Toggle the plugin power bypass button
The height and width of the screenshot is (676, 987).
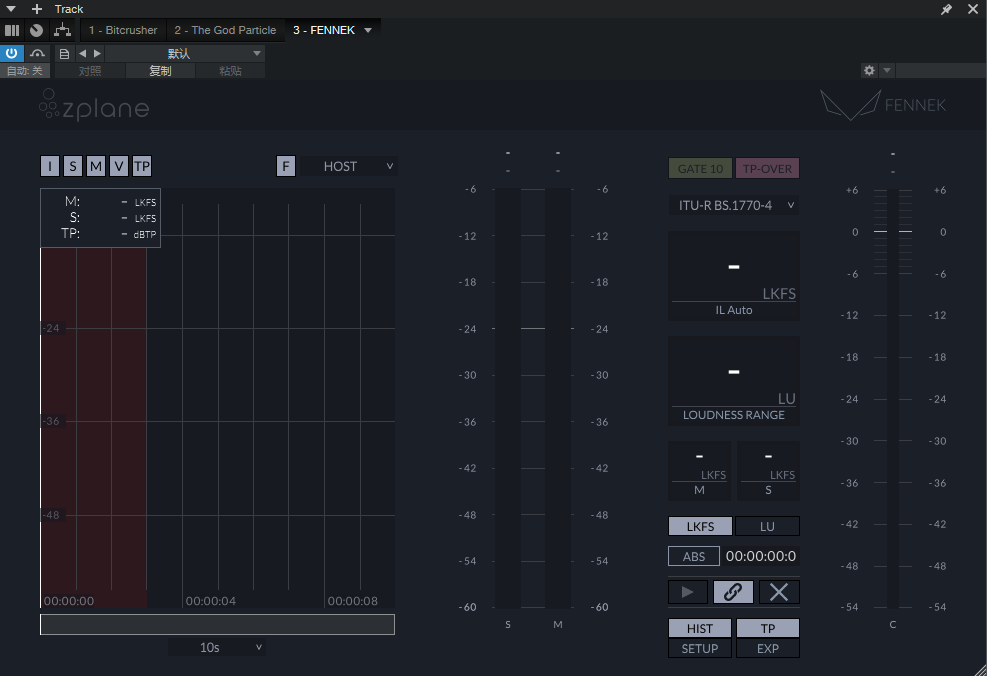(x=11, y=54)
